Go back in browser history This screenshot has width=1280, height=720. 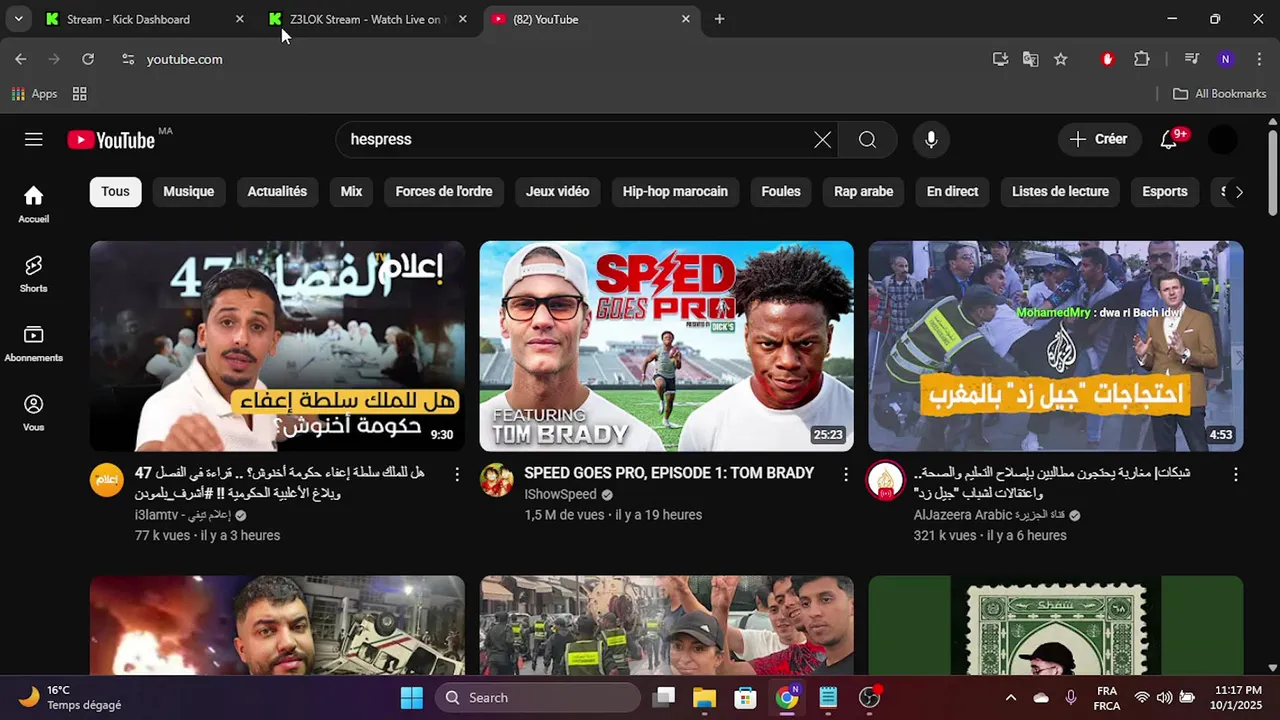tap(20, 59)
